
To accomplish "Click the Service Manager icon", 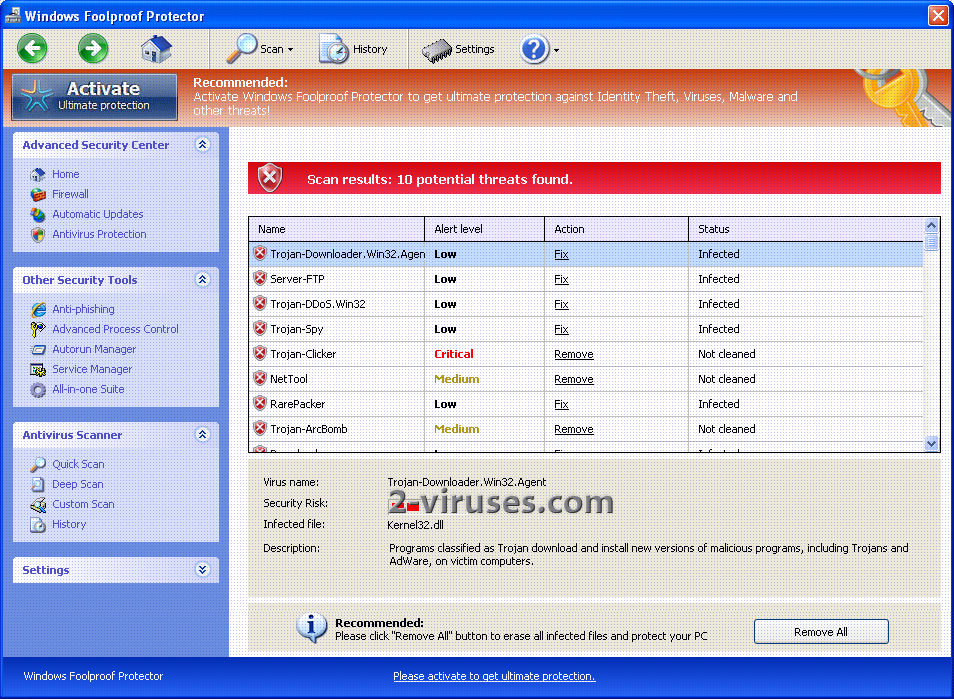I will coord(38,370).
